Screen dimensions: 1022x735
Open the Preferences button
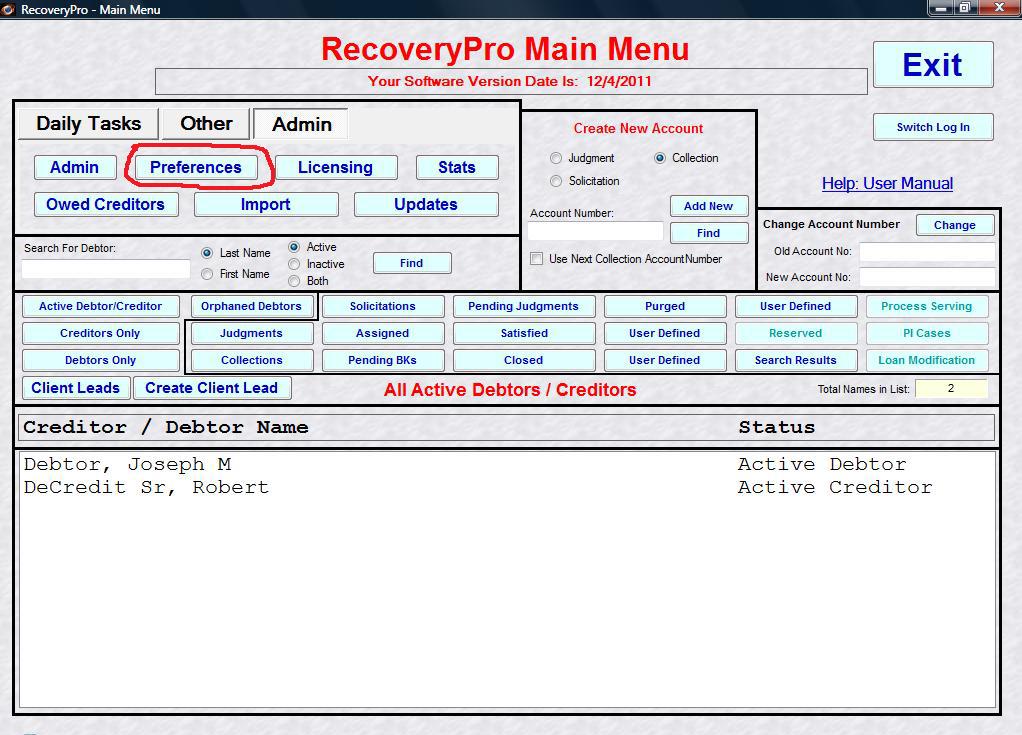[196, 167]
